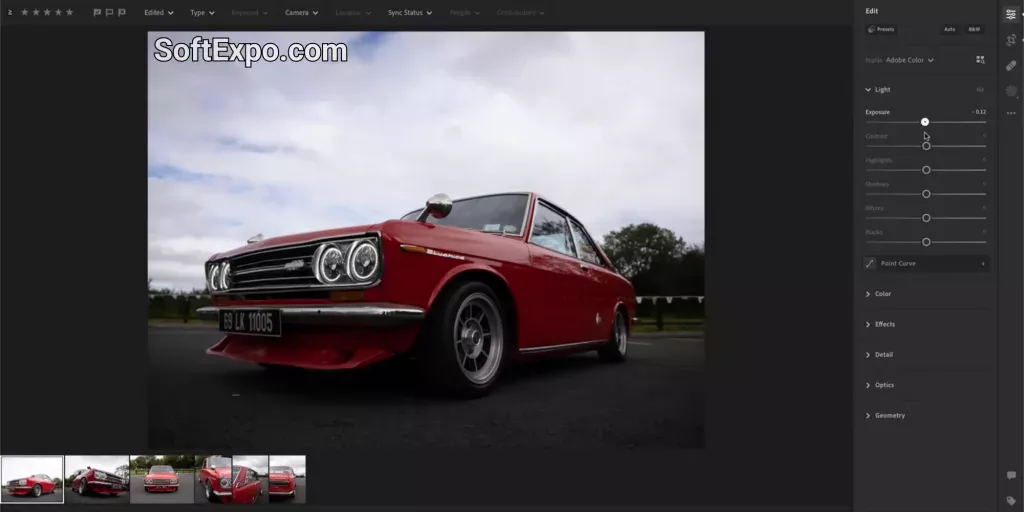
Task: Select the second filmstrip thumbnail
Action: tap(97, 479)
